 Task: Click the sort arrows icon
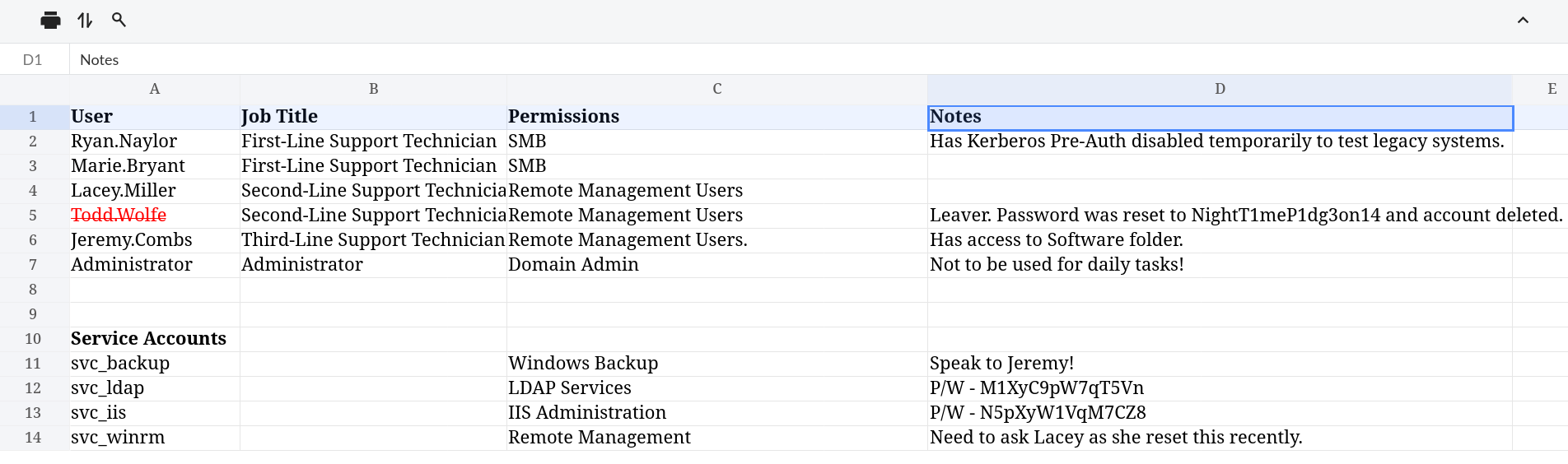click(85, 21)
